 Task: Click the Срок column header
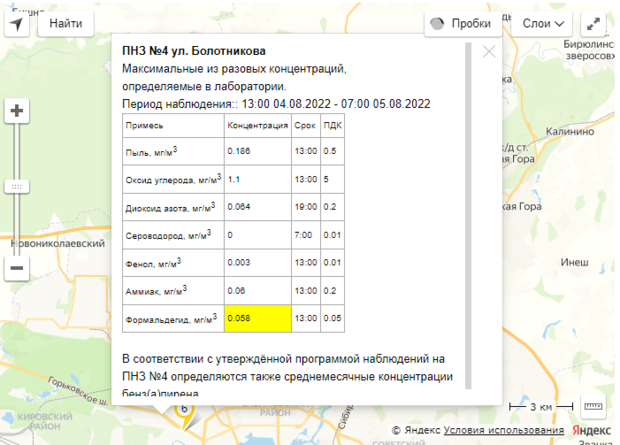coord(305,126)
